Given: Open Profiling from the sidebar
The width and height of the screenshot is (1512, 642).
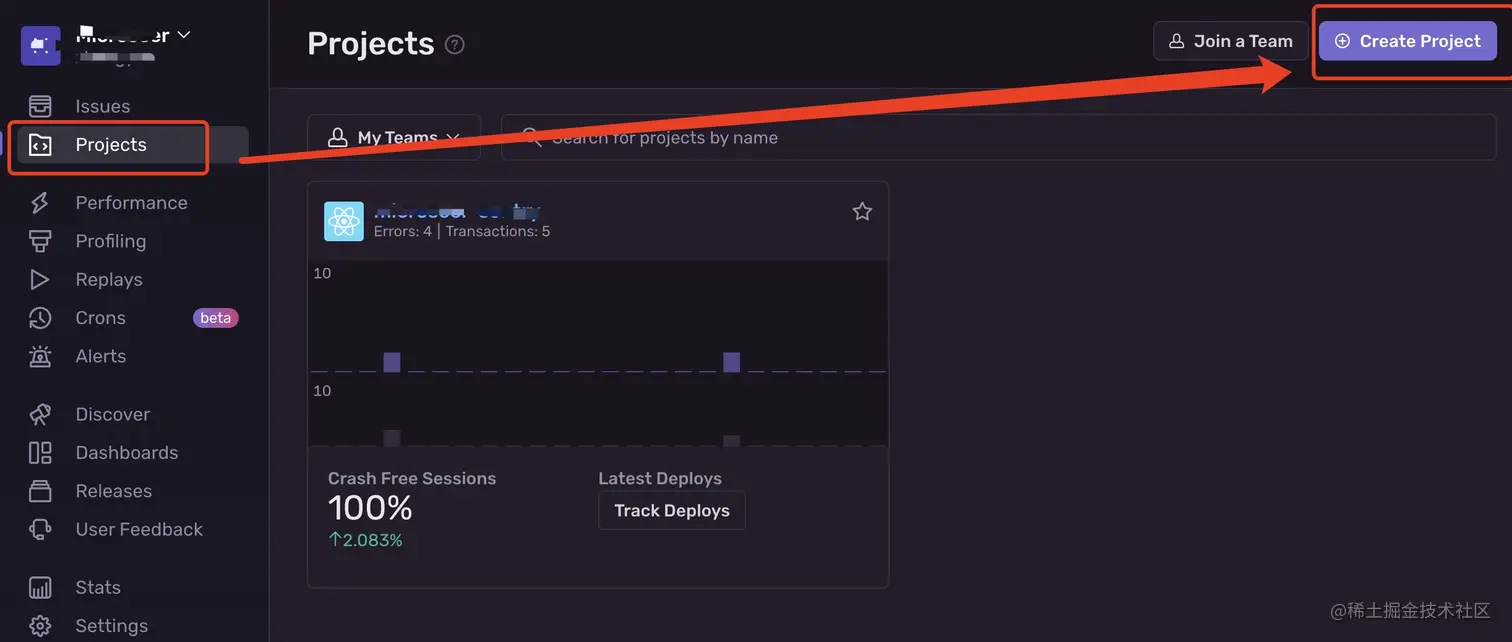Looking at the screenshot, I should [x=111, y=241].
